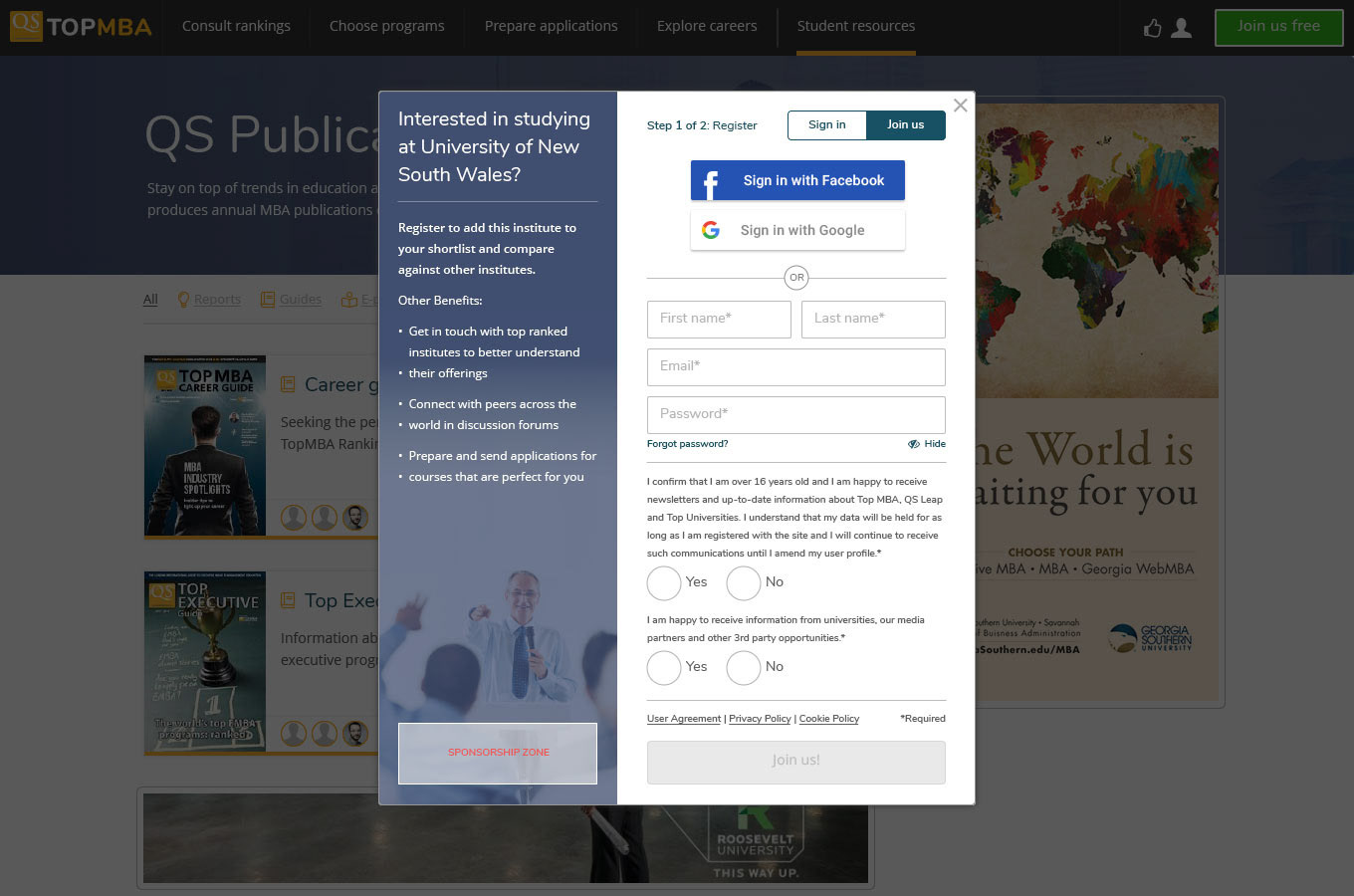Viewport: 1354px width, 896px height.
Task: Click second author avatar under Top Exec guide
Action: pyautogui.click(x=325, y=734)
